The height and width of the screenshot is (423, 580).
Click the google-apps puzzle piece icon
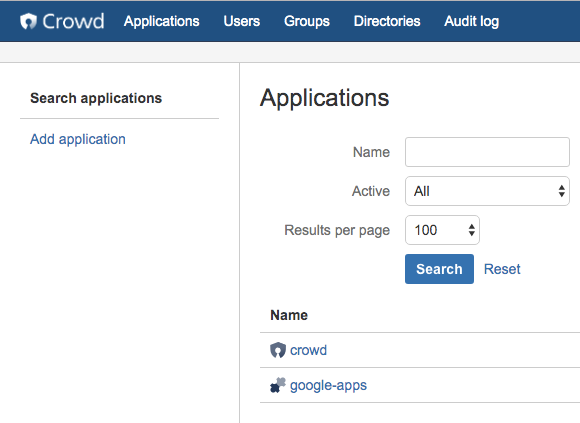[x=277, y=385]
